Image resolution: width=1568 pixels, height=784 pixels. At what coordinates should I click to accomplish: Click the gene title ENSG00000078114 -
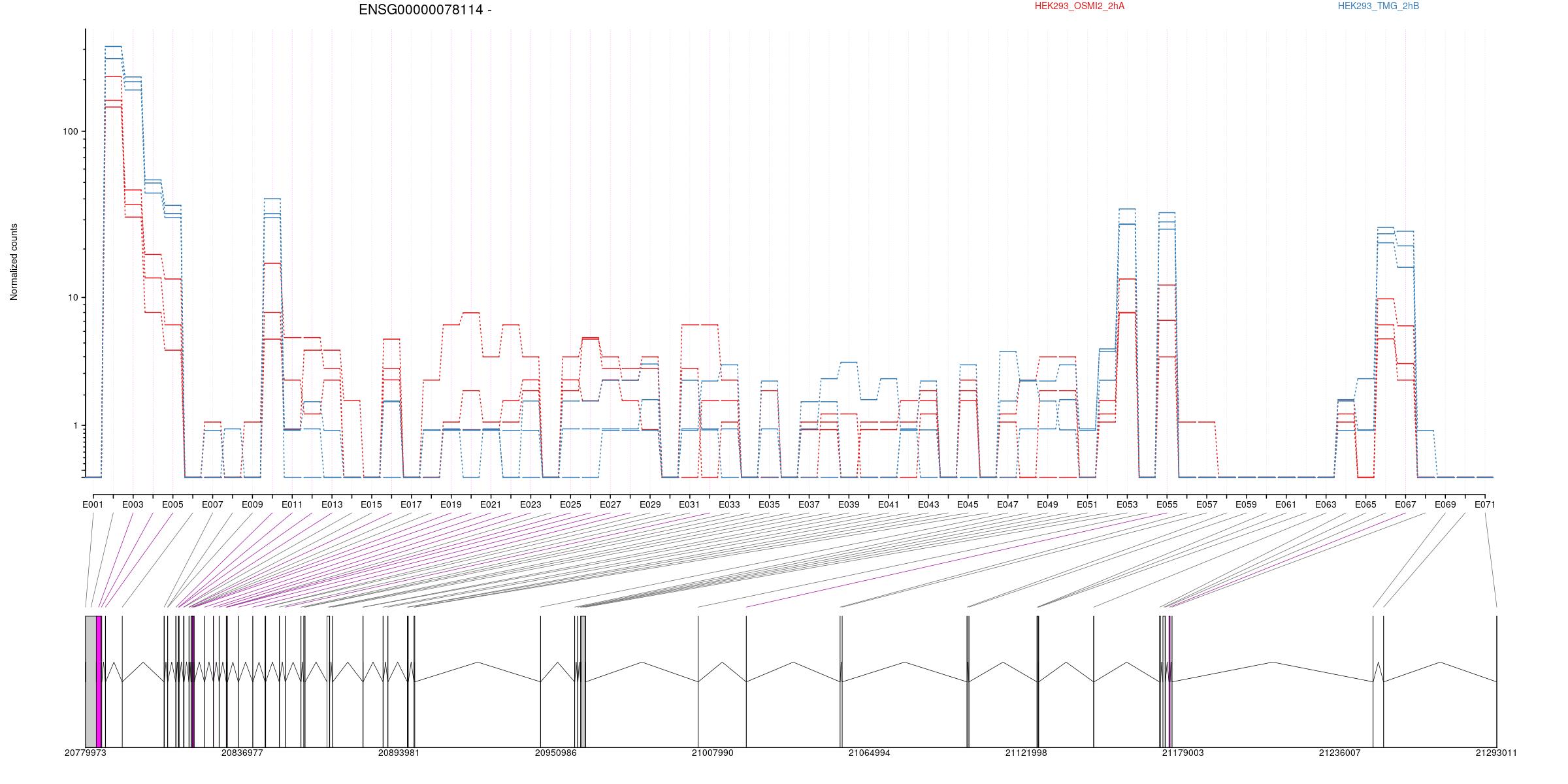pos(425,10)
